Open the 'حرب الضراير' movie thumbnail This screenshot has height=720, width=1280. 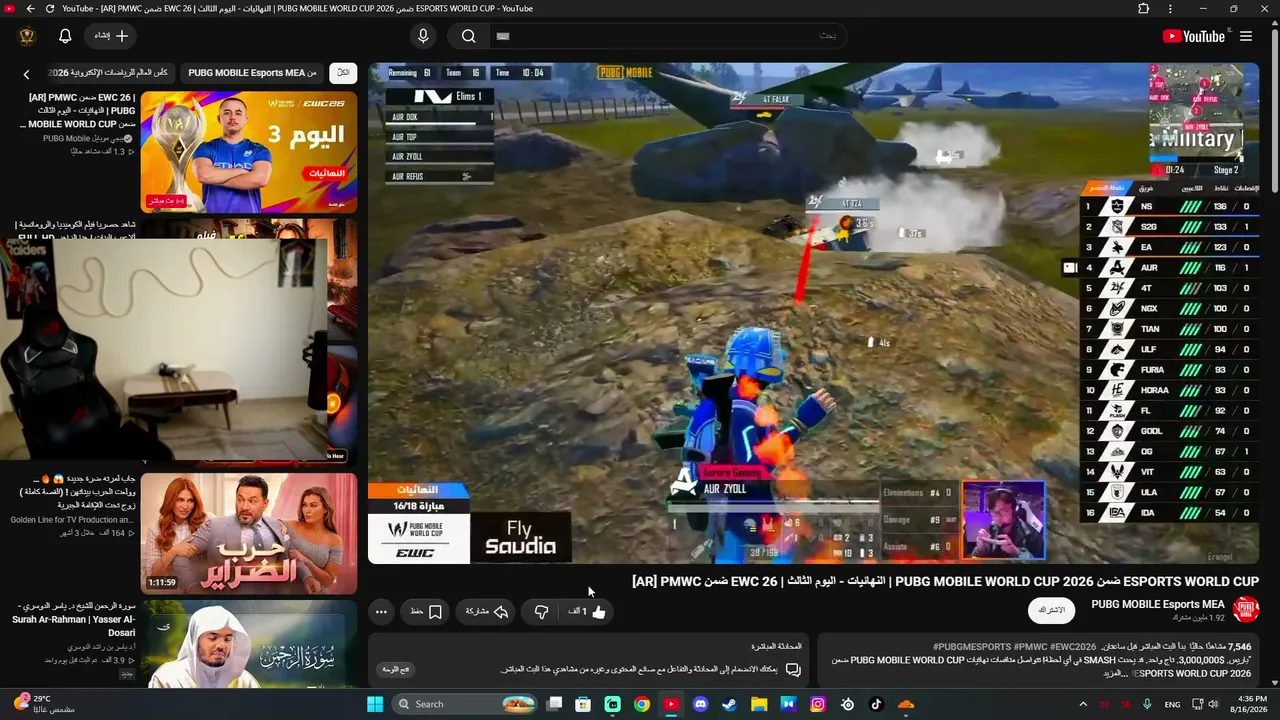pos(249,533)
